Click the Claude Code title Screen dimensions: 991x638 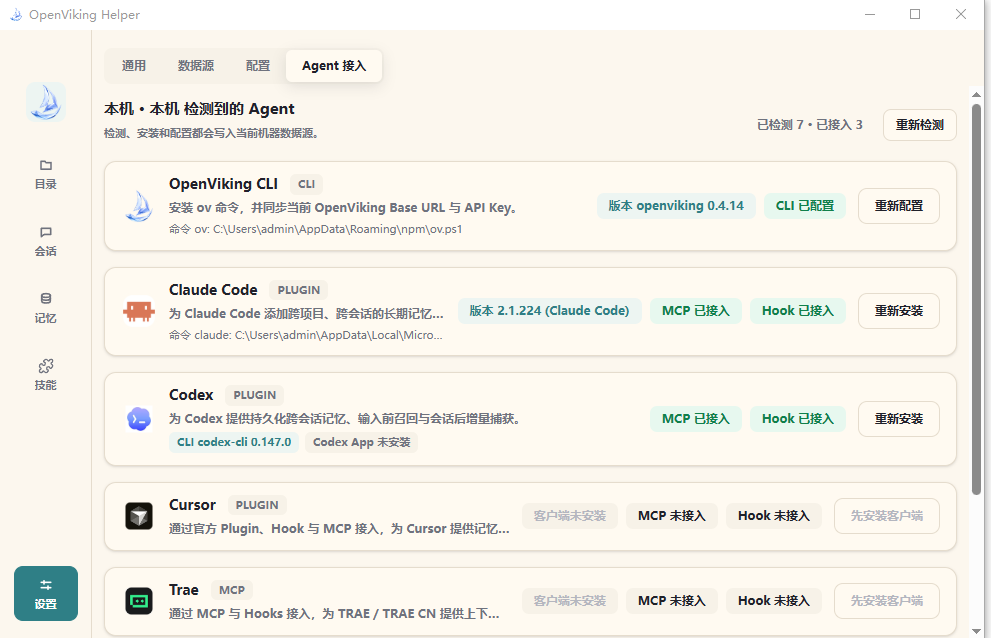tap(213, 290)
